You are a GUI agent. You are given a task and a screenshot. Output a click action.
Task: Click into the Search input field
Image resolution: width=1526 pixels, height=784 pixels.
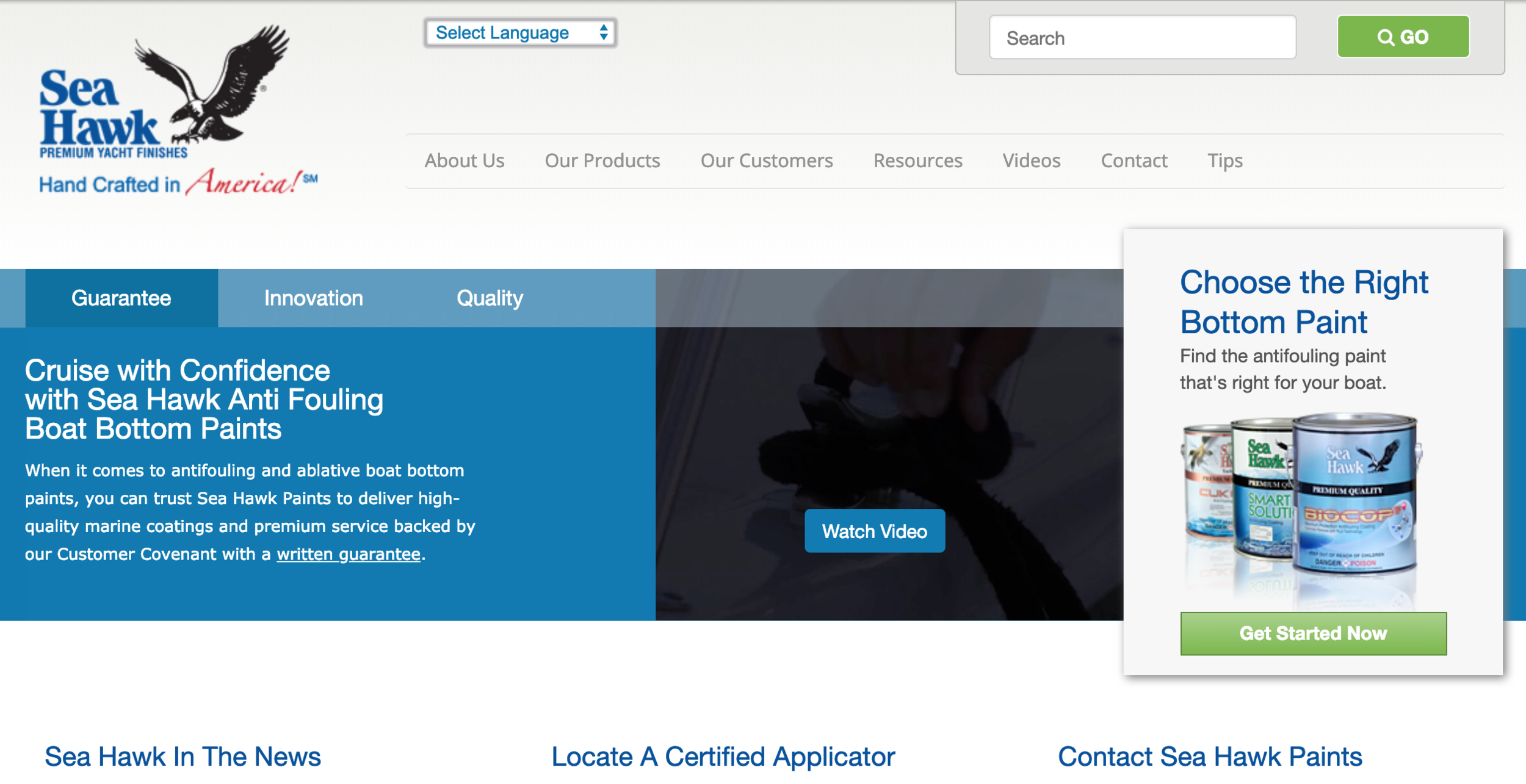point(1142,38)
